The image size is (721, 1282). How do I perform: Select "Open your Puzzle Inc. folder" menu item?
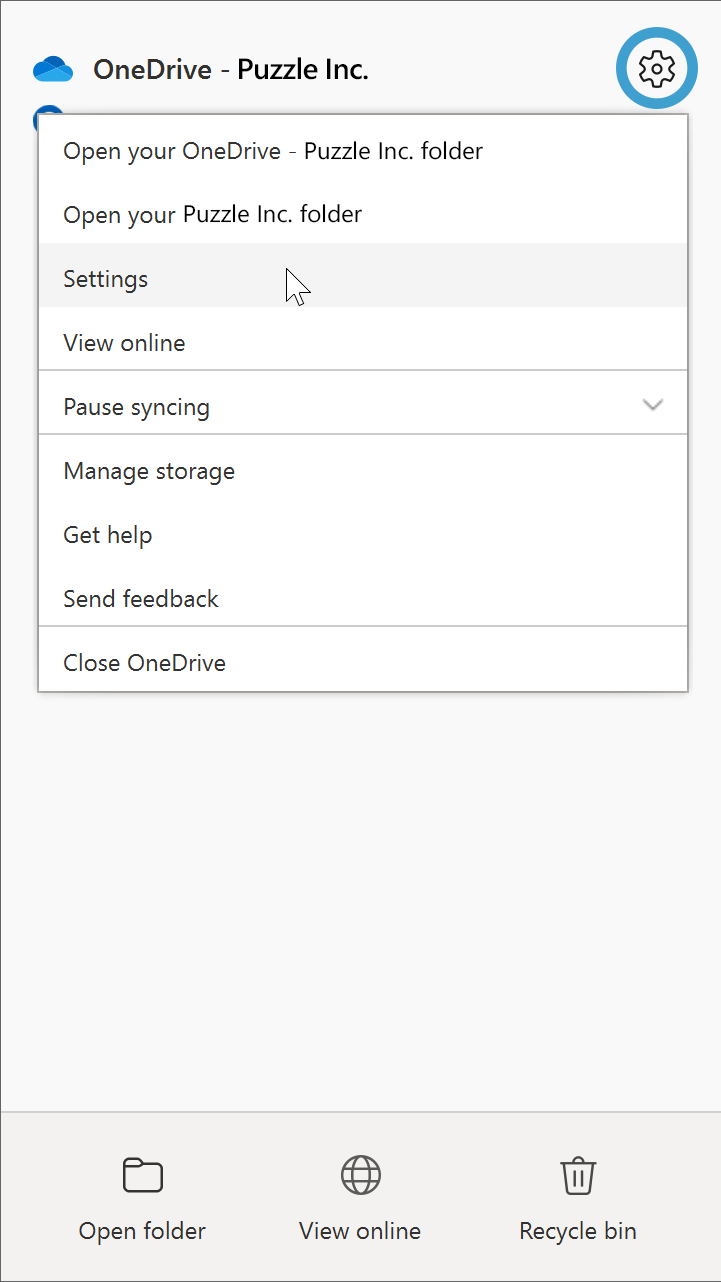pos(212,214)
